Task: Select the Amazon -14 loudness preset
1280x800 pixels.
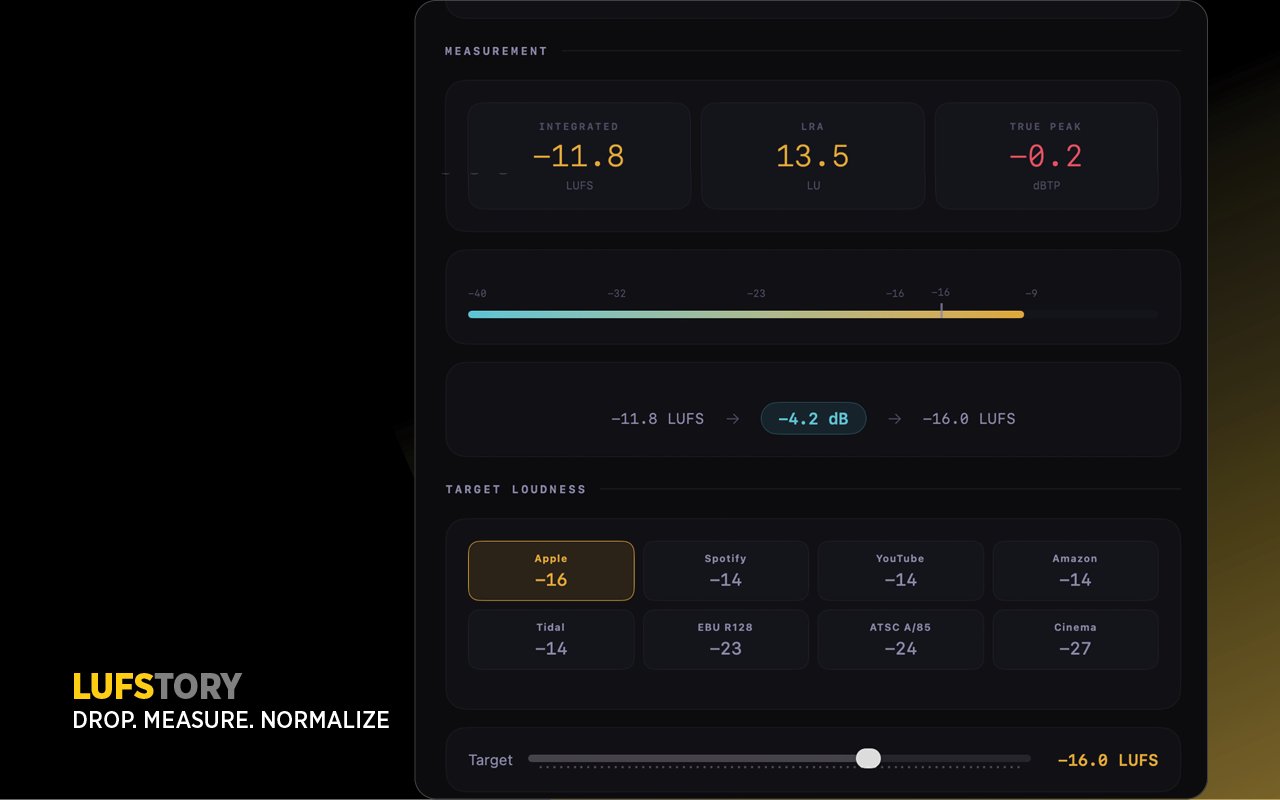Action: [1074, 570]
